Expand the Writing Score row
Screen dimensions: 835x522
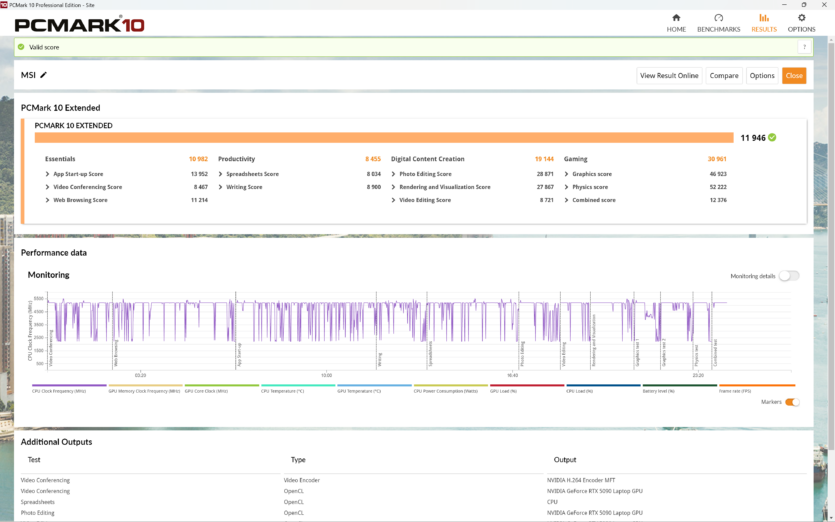coord(220,187)
